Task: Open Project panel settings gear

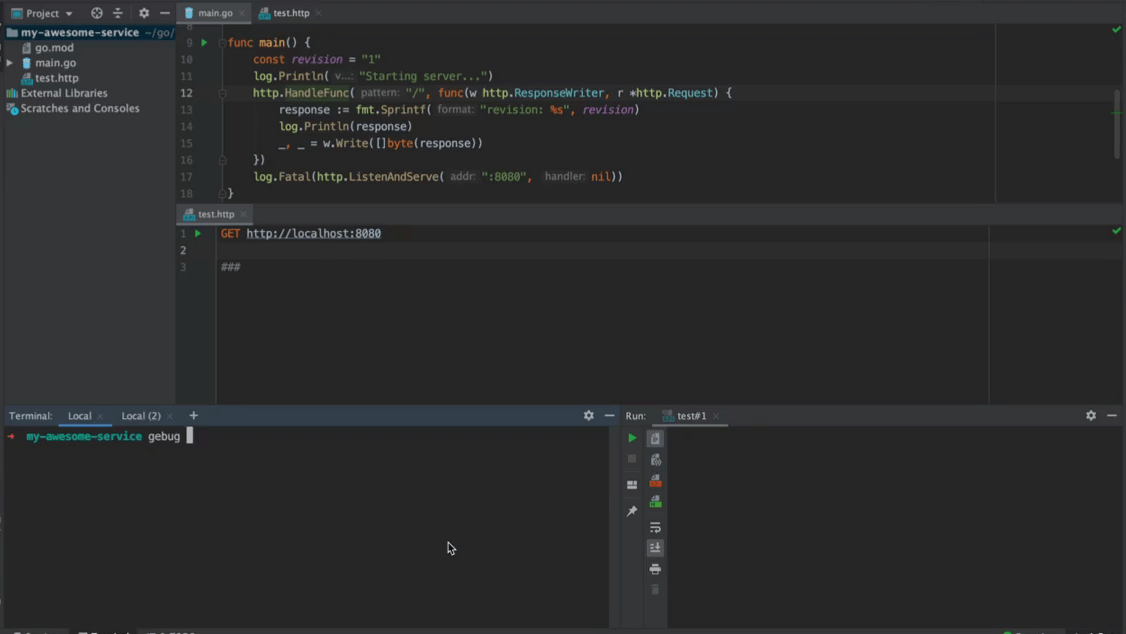Action: (144, 13)
